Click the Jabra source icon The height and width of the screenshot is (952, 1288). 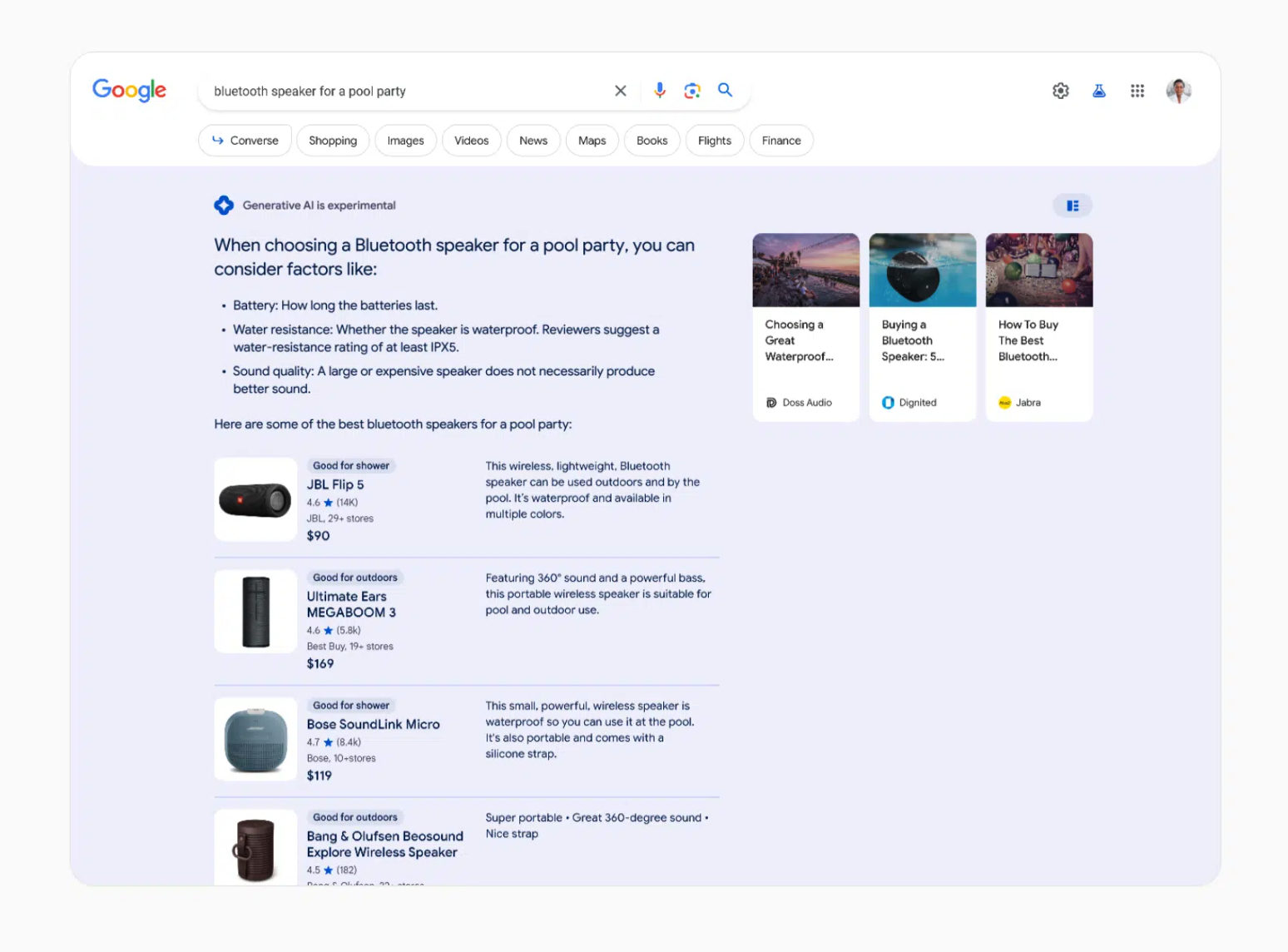pos(1004,403)
